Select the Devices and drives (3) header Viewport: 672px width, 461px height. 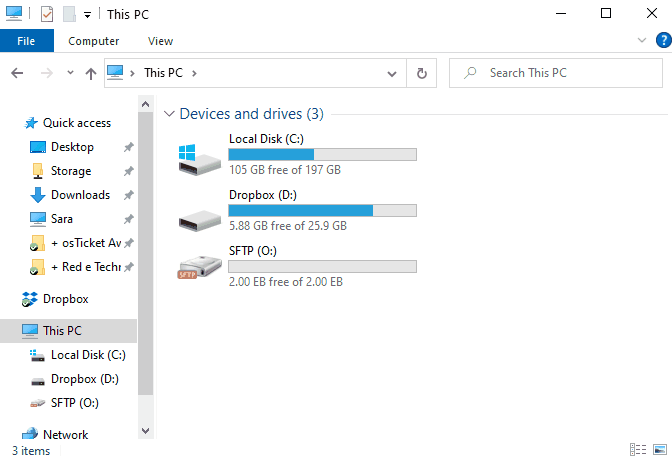point(252,114)
